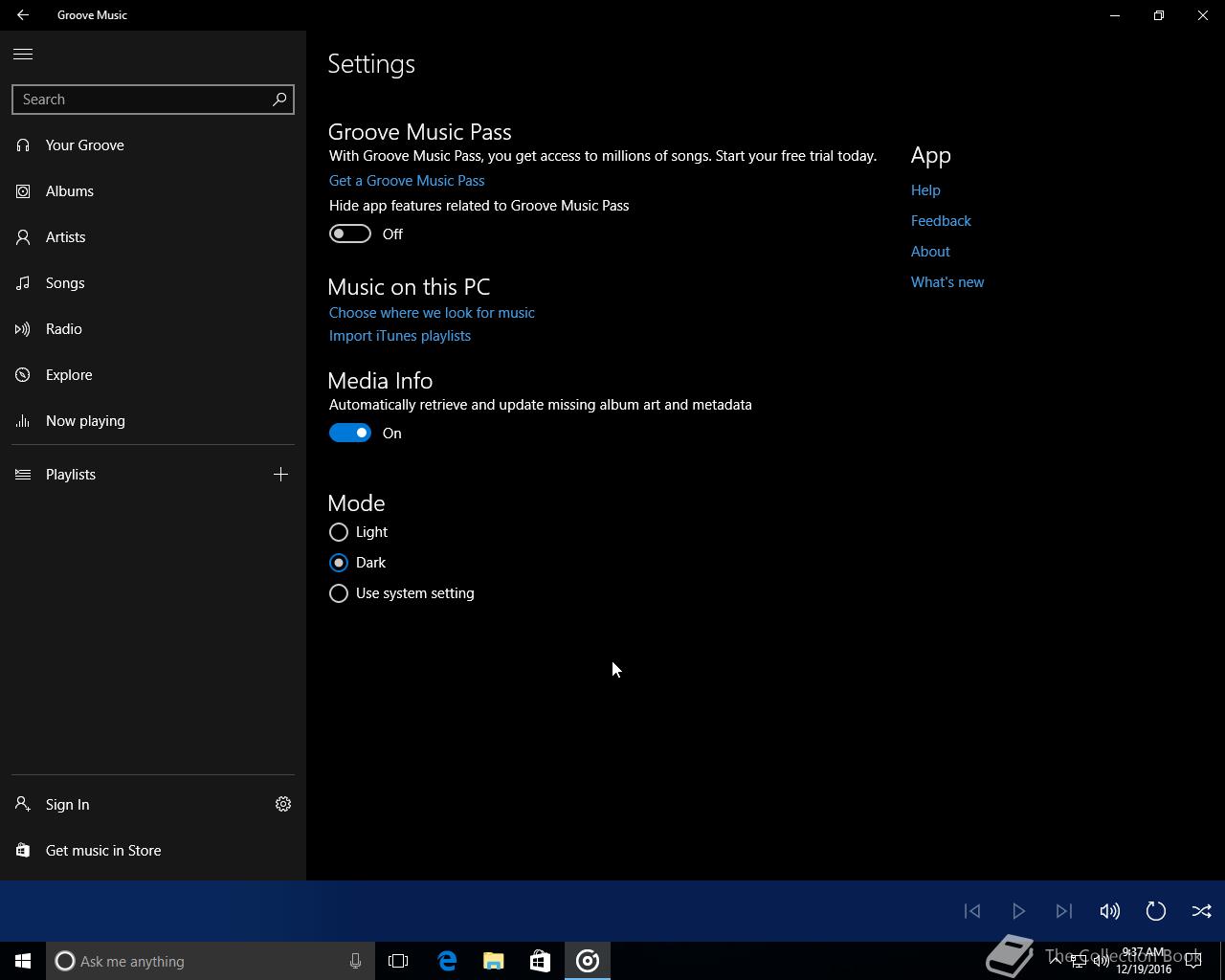Screen dimensions: 1225x980
Task: Open settings via gear icon
Action: 283,805
